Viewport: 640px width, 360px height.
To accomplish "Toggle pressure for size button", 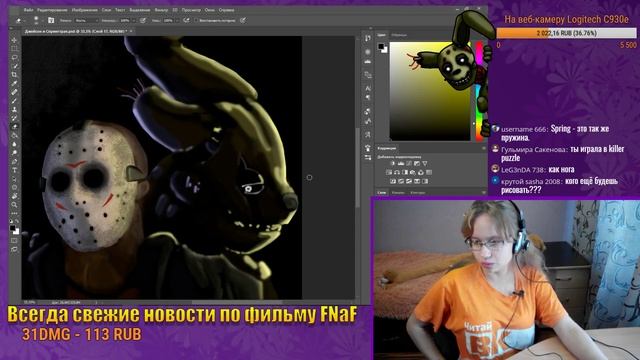I will 243,20.
